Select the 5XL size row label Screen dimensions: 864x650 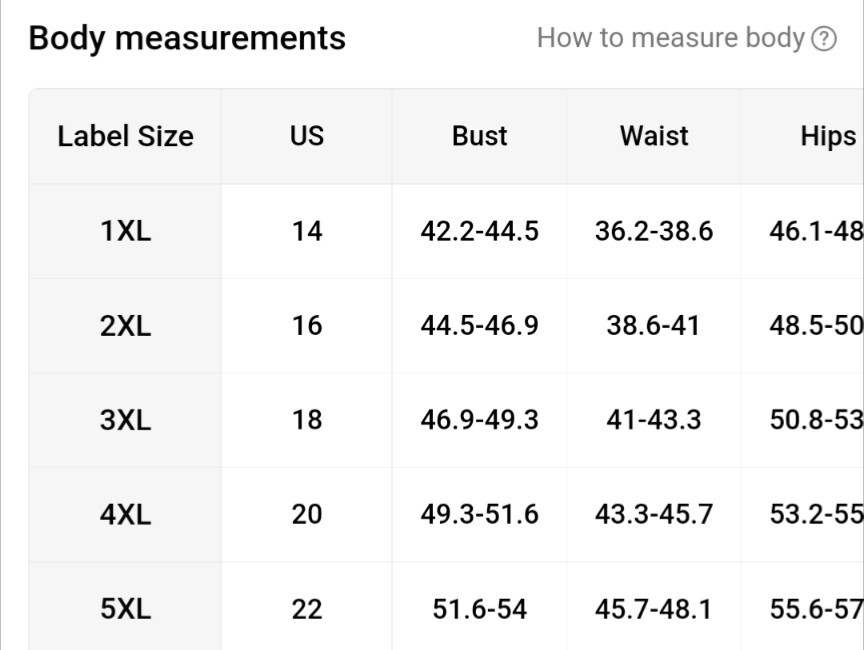point(126,609)
